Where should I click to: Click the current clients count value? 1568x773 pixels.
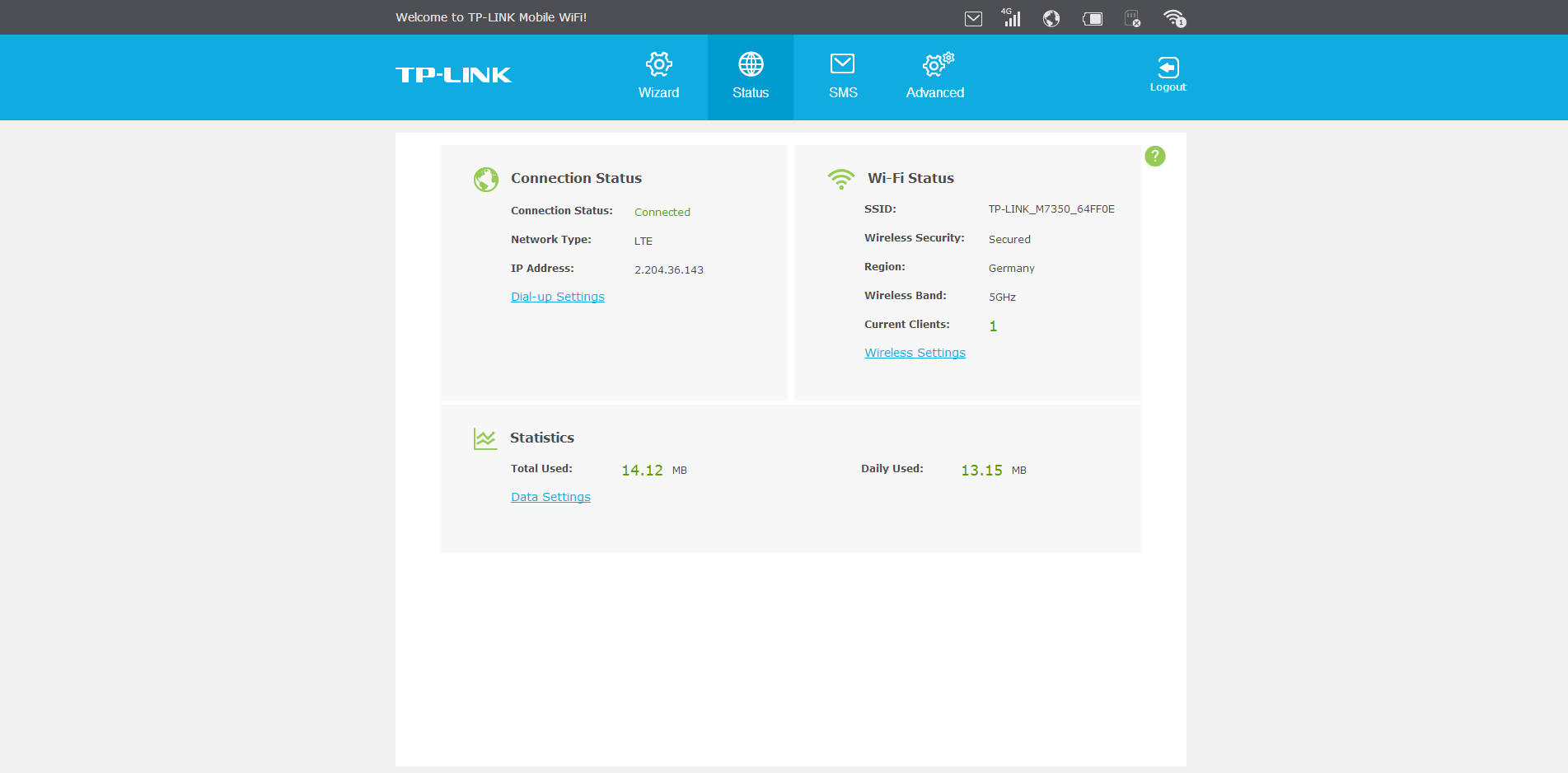tap(993, 326)
